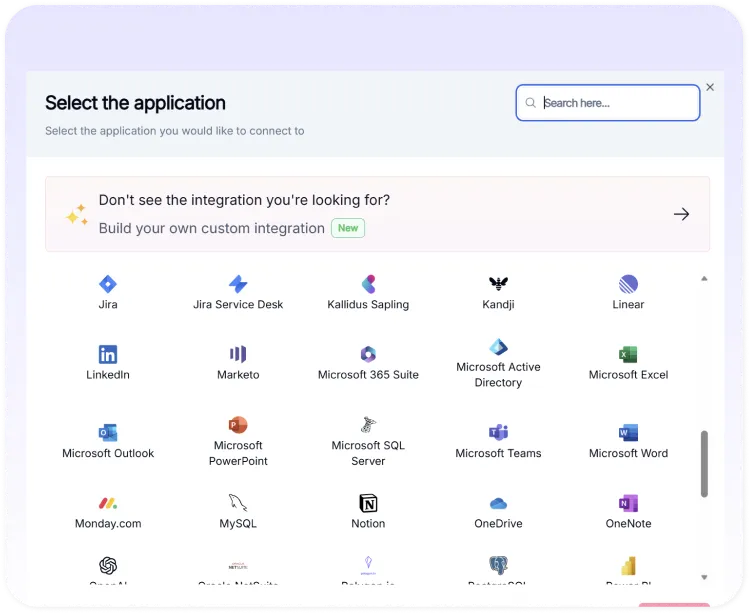This screenshot has height=614, width=750.
Task: Choose the Microsoft Excel icon
Action: point(628,354)
